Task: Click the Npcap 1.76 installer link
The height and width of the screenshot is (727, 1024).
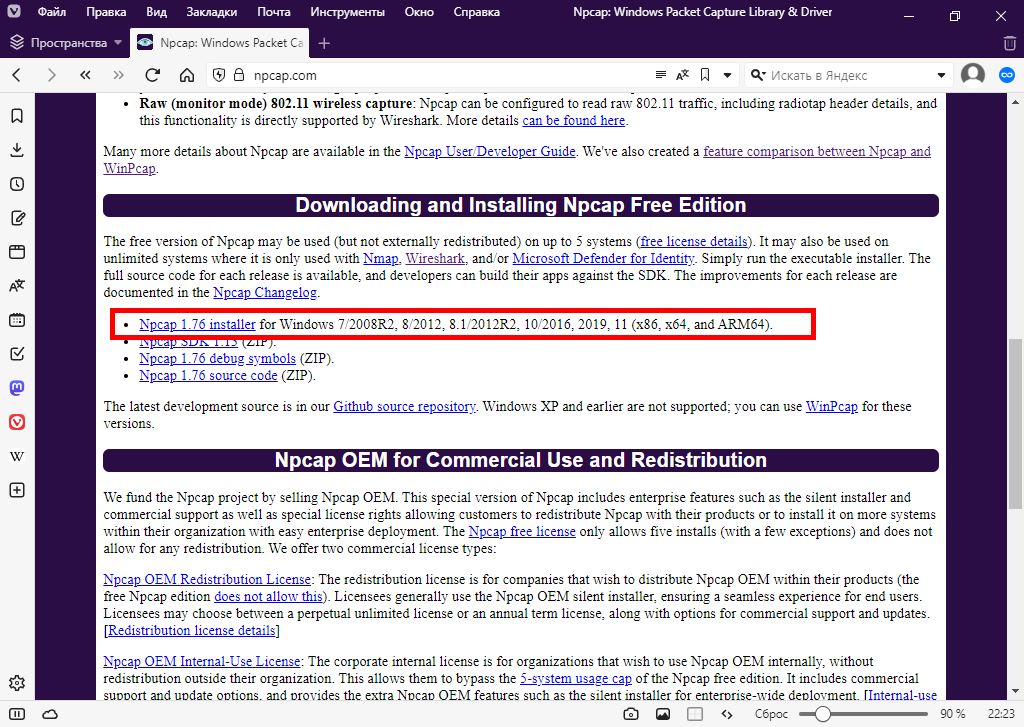Action: [197, 325]
